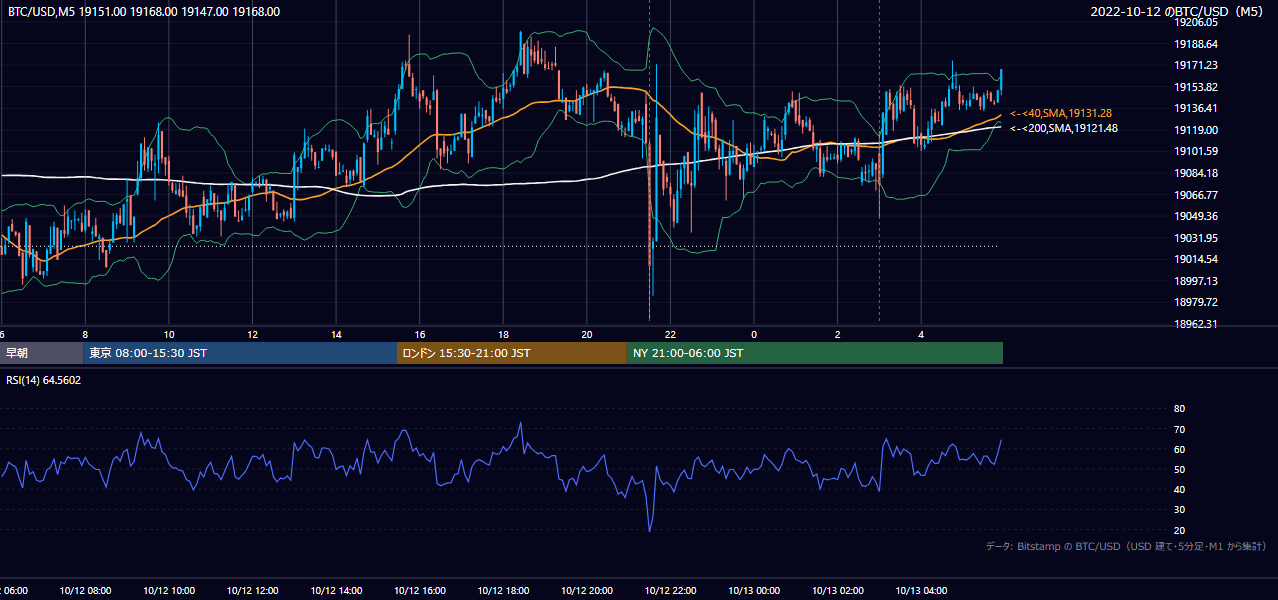Screen dimensions: 1278x600
Task: Click price axis label 19153.82
Action: click(1196, 87)
